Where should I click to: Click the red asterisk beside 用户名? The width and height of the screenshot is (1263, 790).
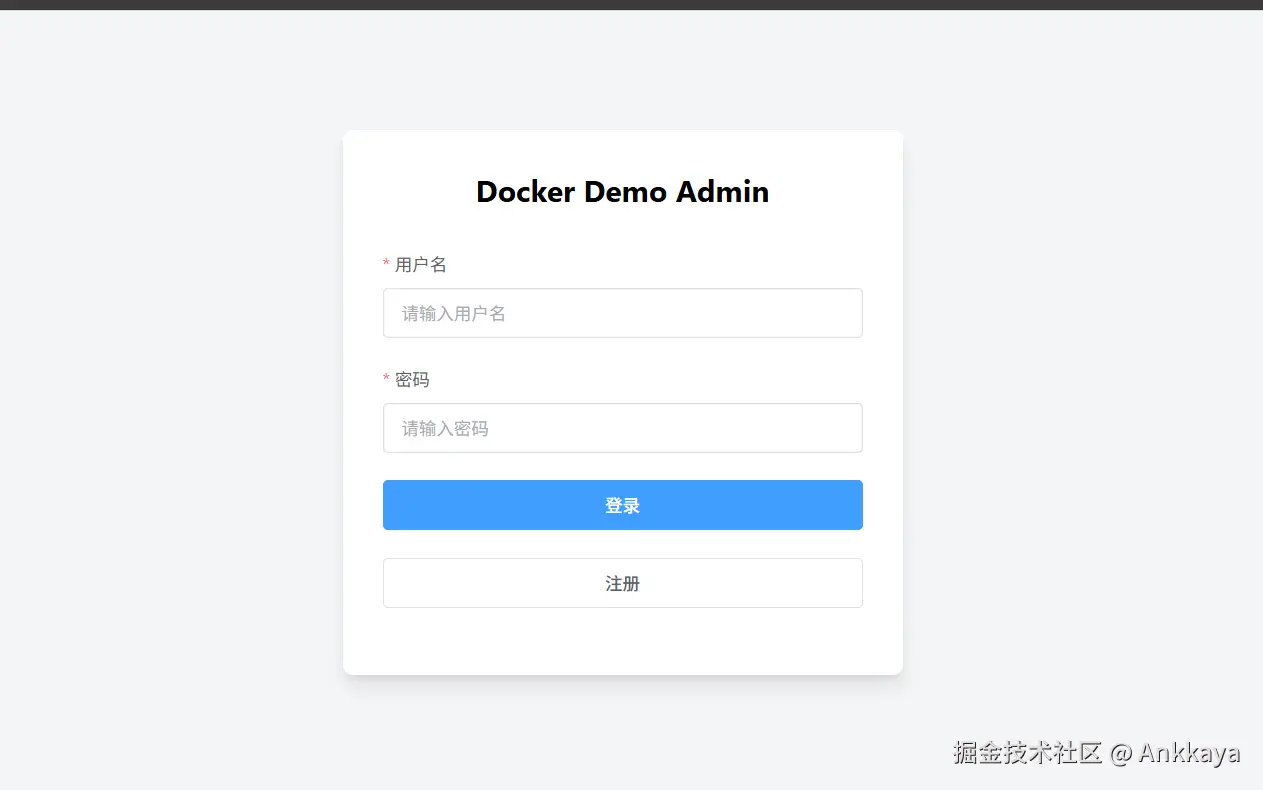[386, 264]
